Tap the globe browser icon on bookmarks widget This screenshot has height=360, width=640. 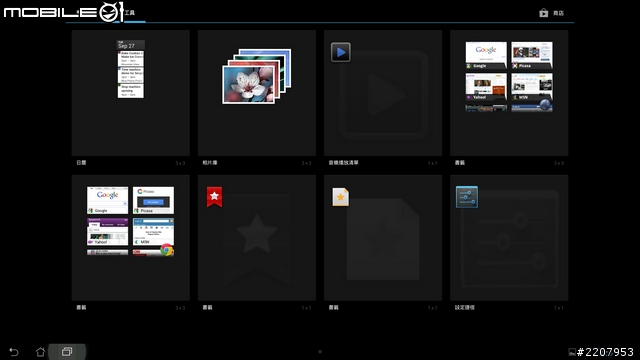coord(545,105)
